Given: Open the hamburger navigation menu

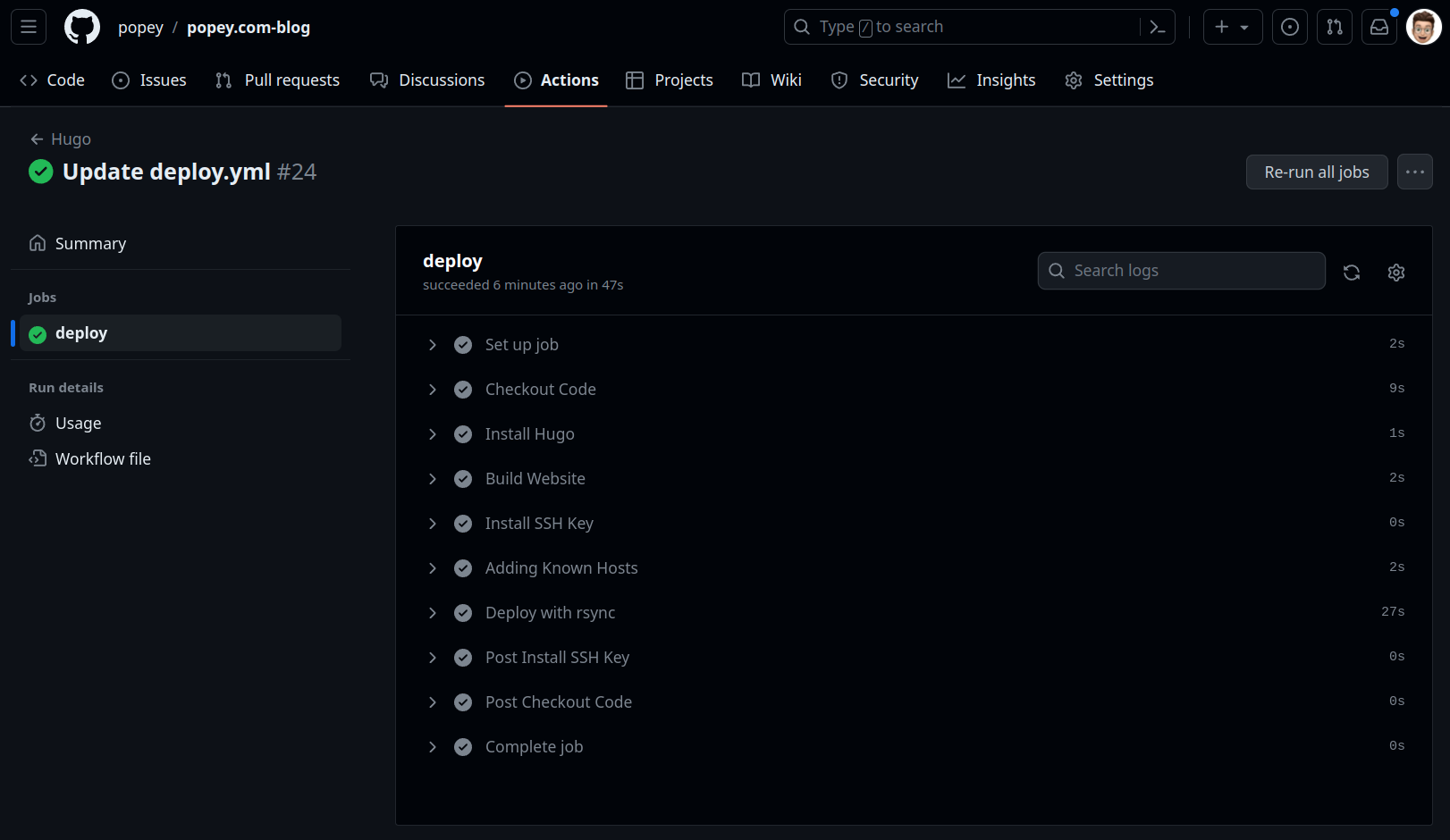Looking at the screenshot, I should (29, 28).
